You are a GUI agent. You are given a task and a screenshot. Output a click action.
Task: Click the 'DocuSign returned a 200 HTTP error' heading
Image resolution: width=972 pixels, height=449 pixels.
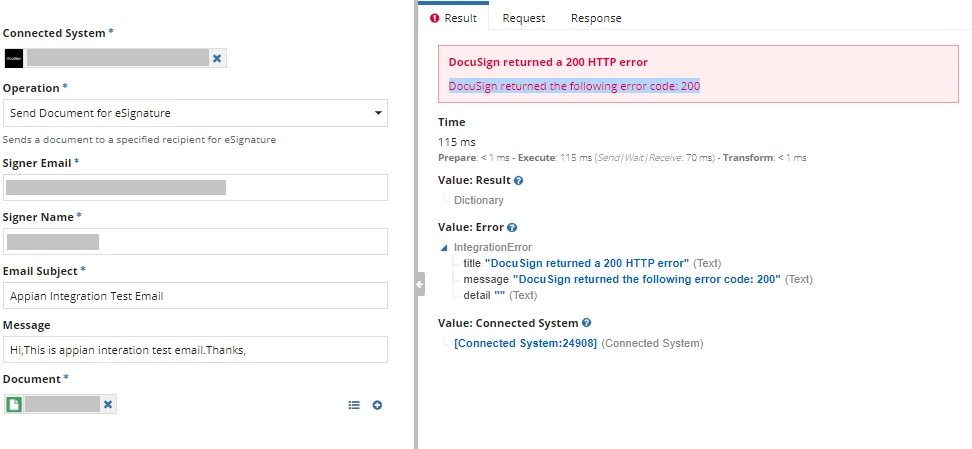[x=548, y=62]
